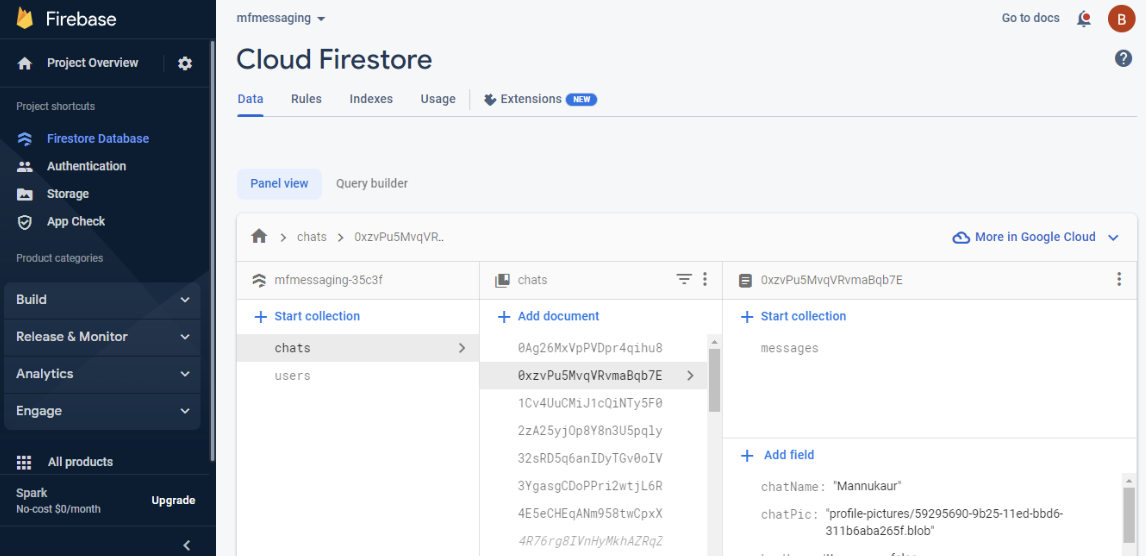The width and height of the screenshot is (1146, 556).
Task: Expand the Analytics category
Action: tap(102, 374)
